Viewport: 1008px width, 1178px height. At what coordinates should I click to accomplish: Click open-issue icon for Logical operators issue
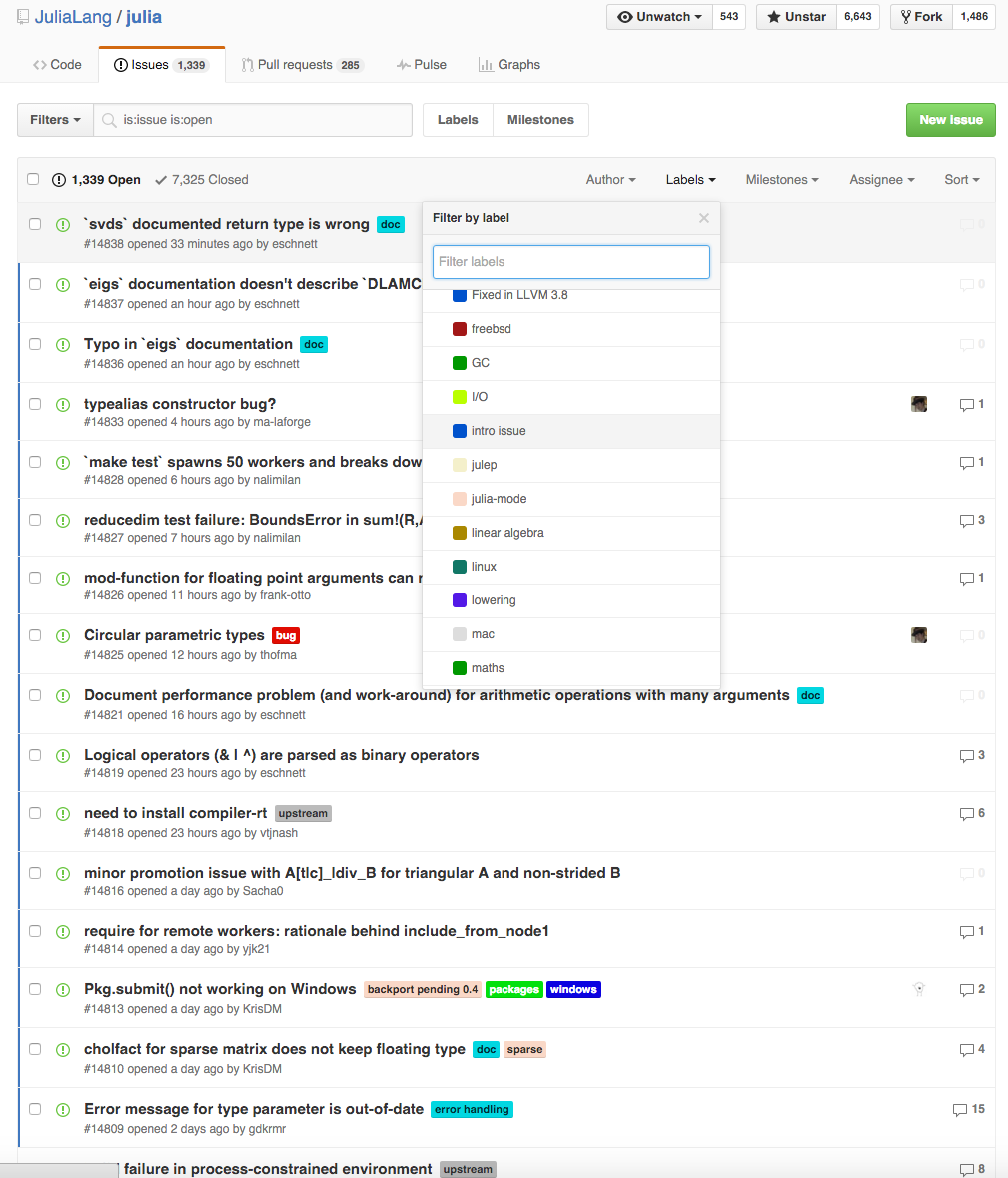63,756
